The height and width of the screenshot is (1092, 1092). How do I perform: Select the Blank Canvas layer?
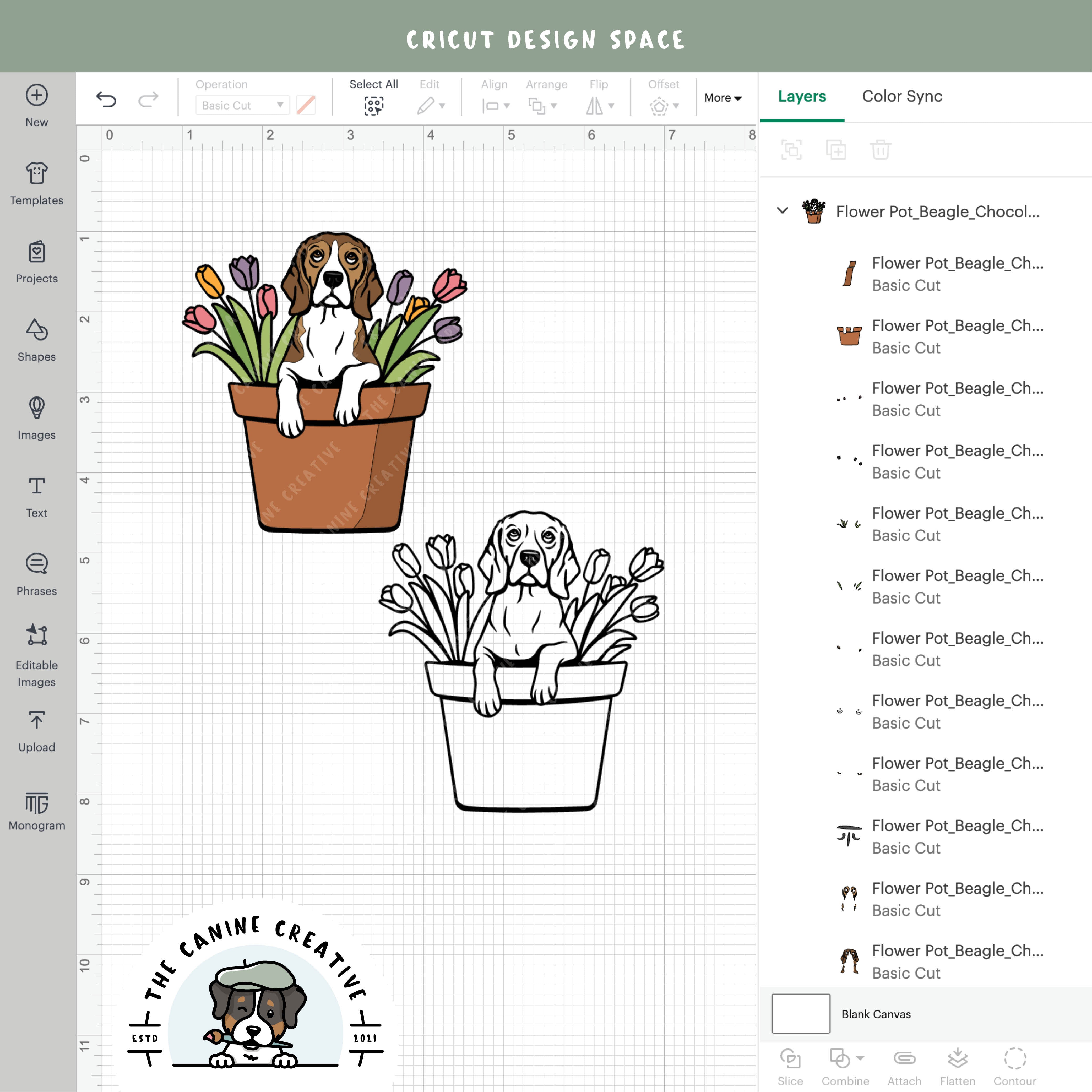[x=877, y=1014]
